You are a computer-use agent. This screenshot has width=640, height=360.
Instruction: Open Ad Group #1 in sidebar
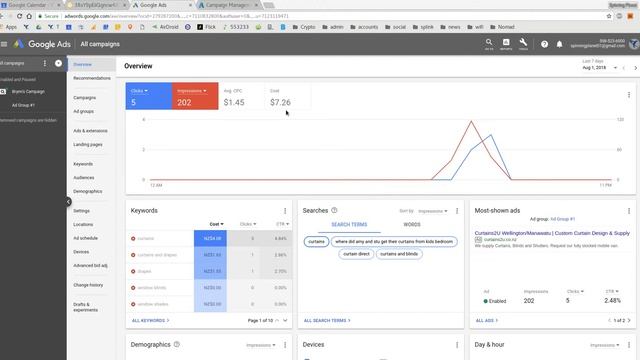23,105
